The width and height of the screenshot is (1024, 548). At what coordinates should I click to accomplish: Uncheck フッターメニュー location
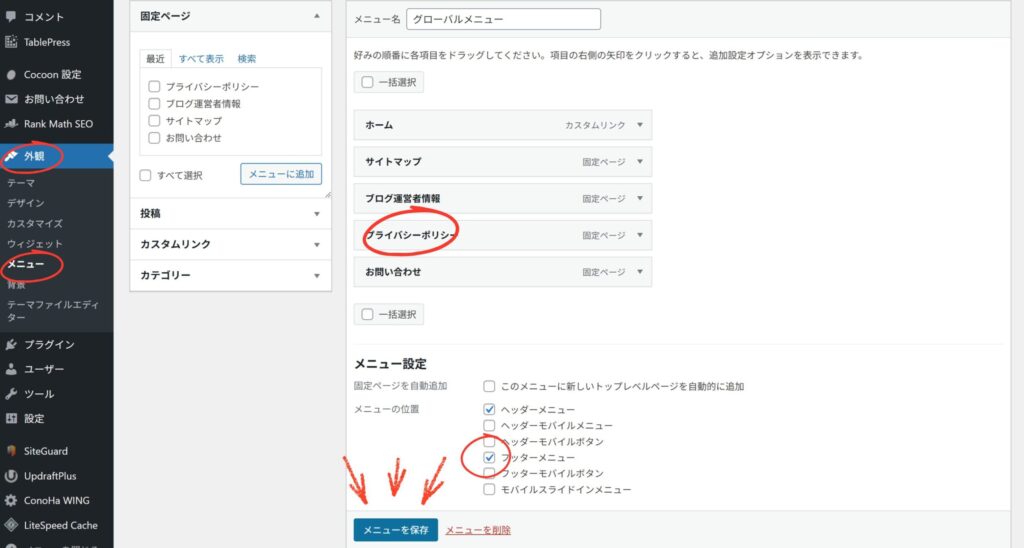489,457
